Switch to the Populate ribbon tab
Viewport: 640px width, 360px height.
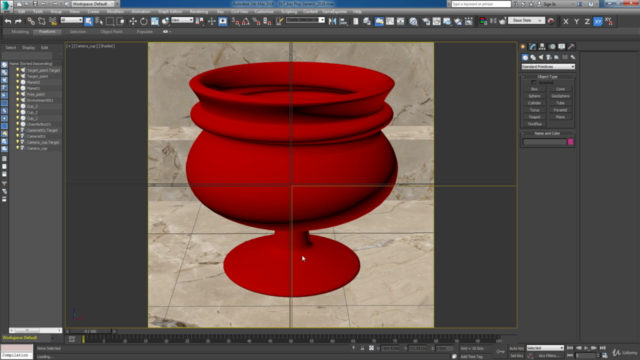[144, 31]
